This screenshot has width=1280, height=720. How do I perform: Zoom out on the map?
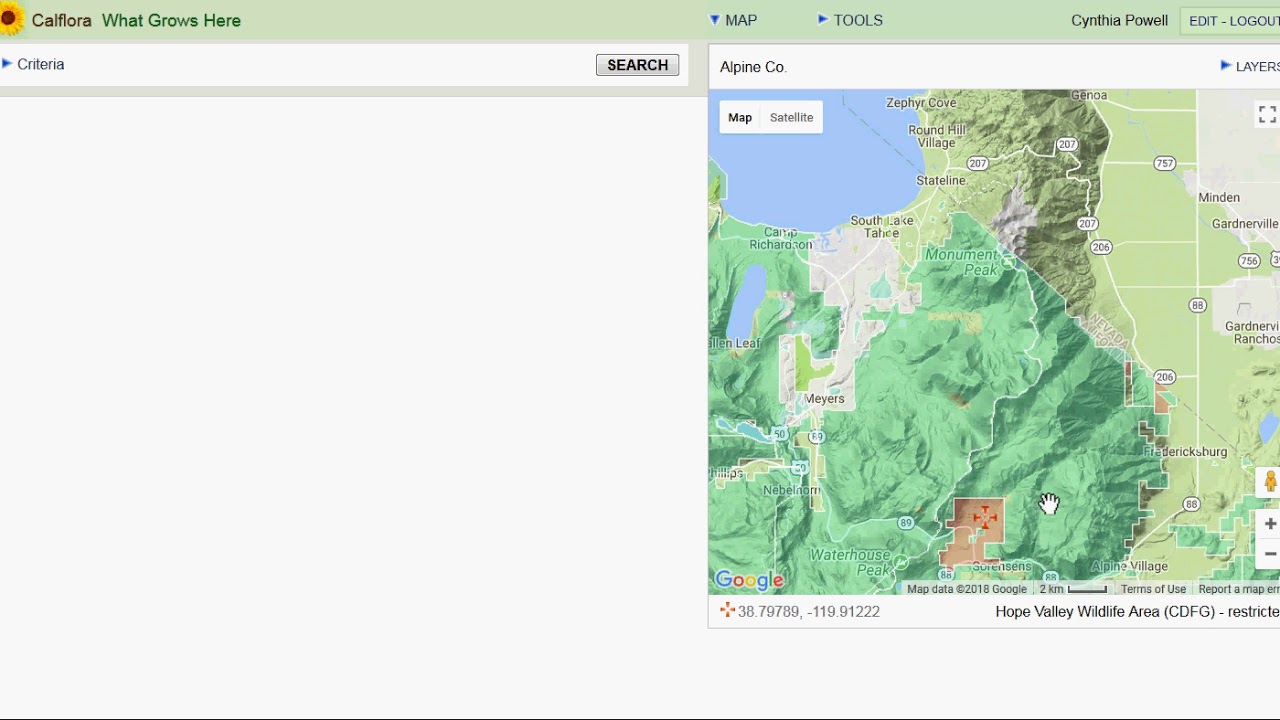pyautogui.click(x=1269, y=554)
